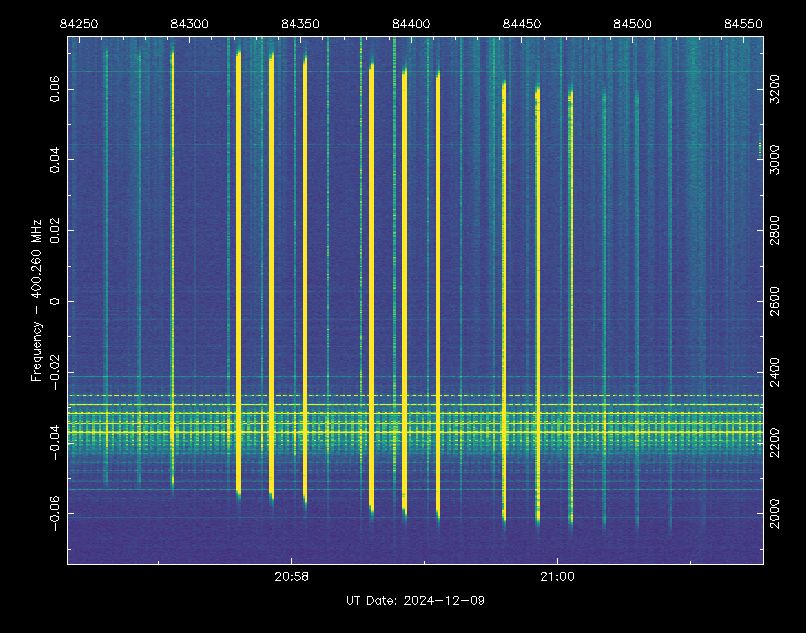Select the left axis value 0
This screenshot has height=633, width=806.
54,301
